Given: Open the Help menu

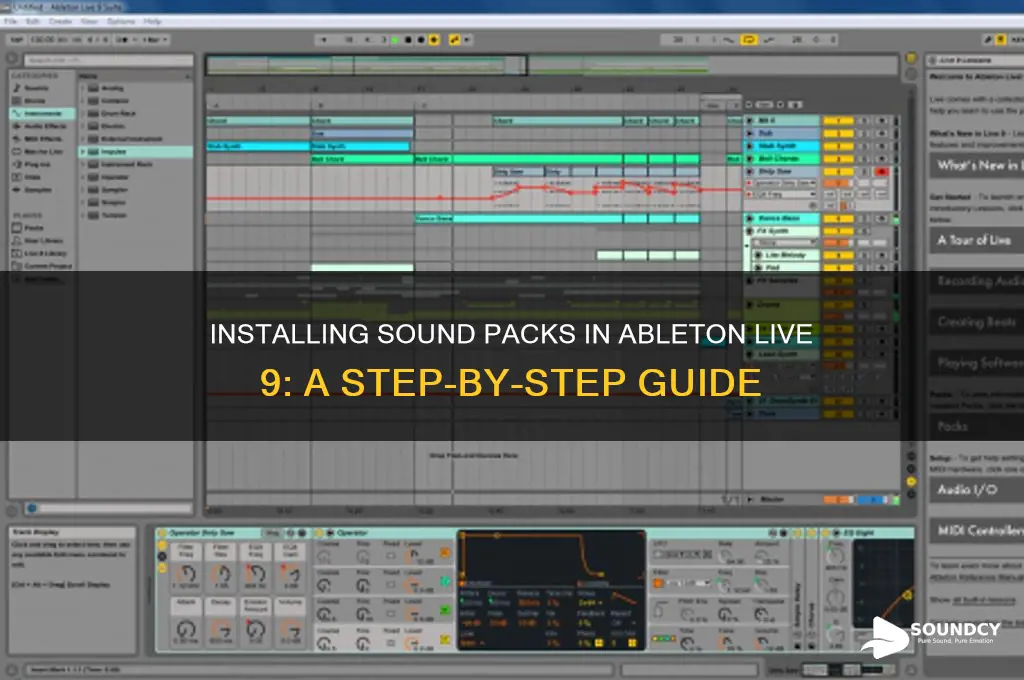Looking at the screenshot, I should coord(152,21).
